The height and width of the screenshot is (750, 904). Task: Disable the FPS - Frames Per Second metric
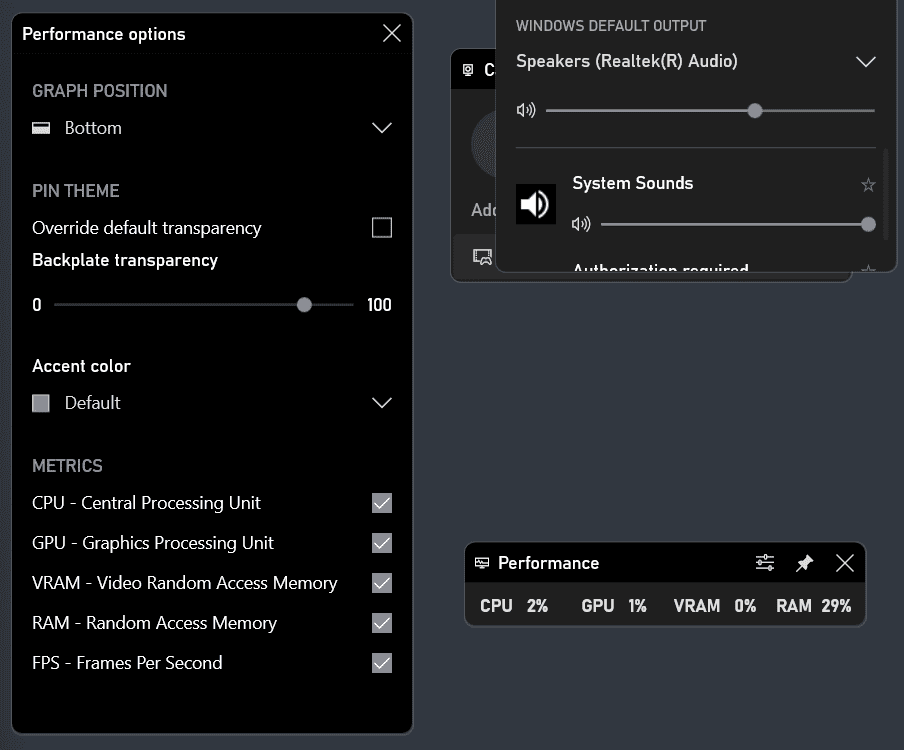tap(381, 663)
